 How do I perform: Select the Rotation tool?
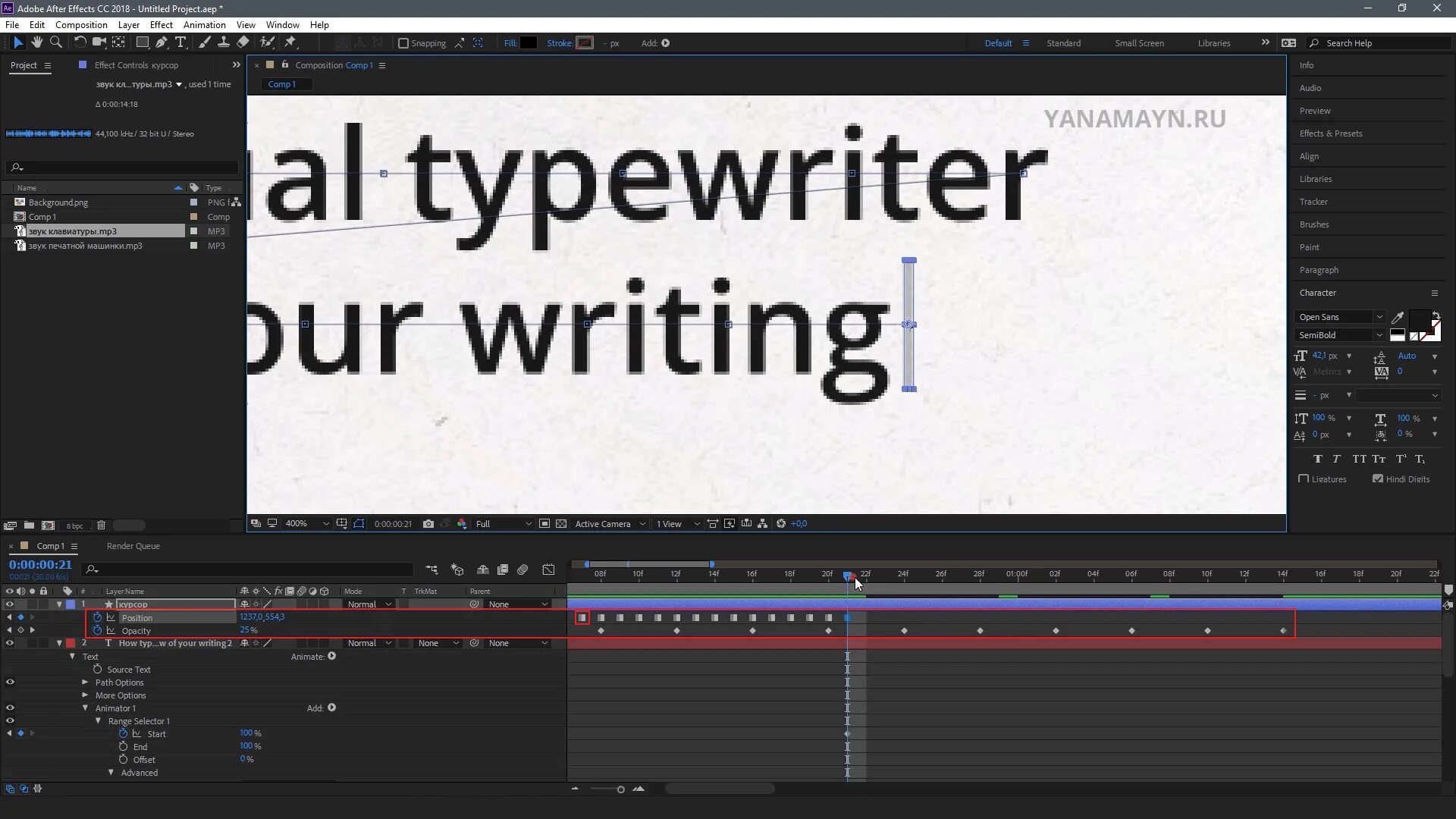coord(80,42)
